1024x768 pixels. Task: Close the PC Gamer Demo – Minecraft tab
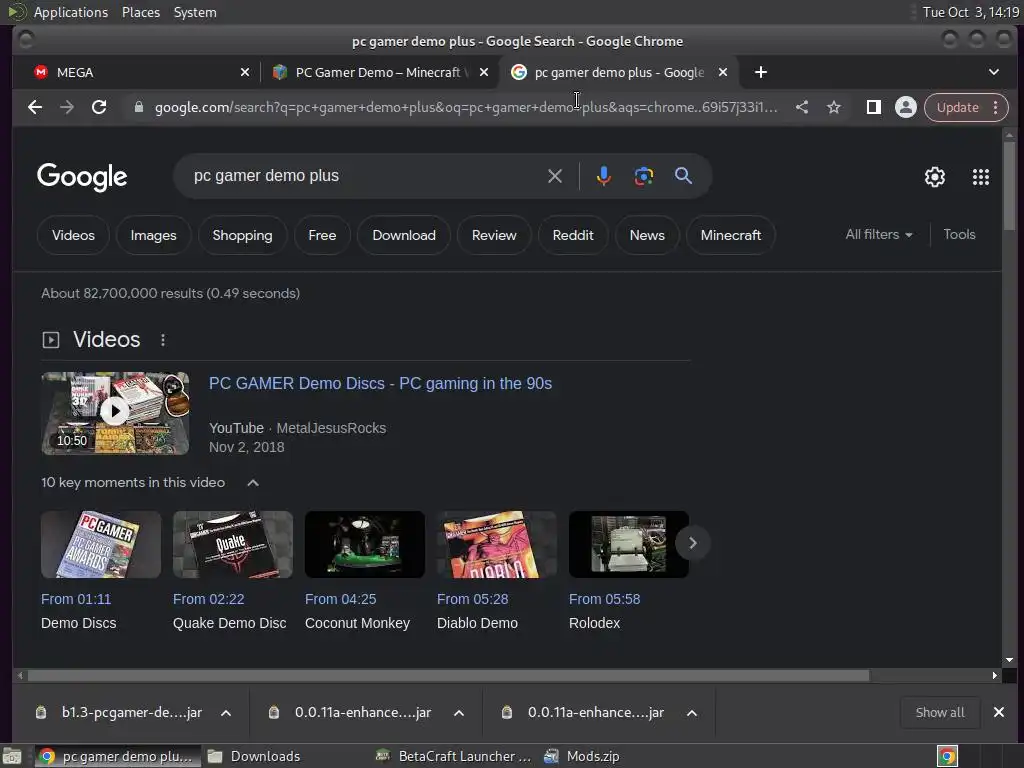point(484,72)
